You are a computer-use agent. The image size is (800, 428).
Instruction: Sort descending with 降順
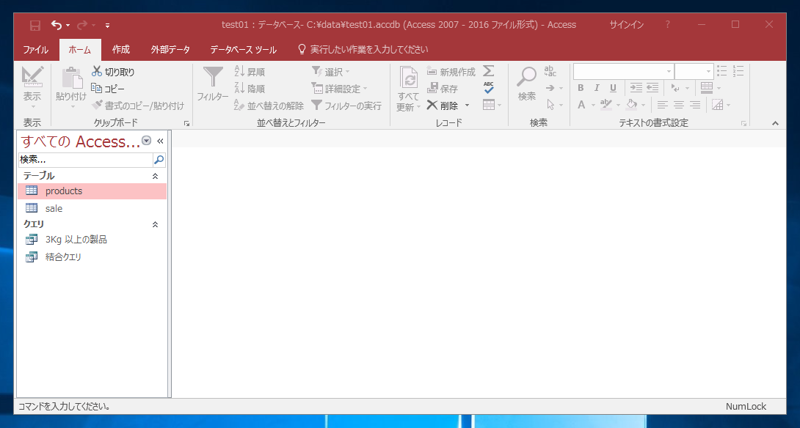(x=249, y=89)
